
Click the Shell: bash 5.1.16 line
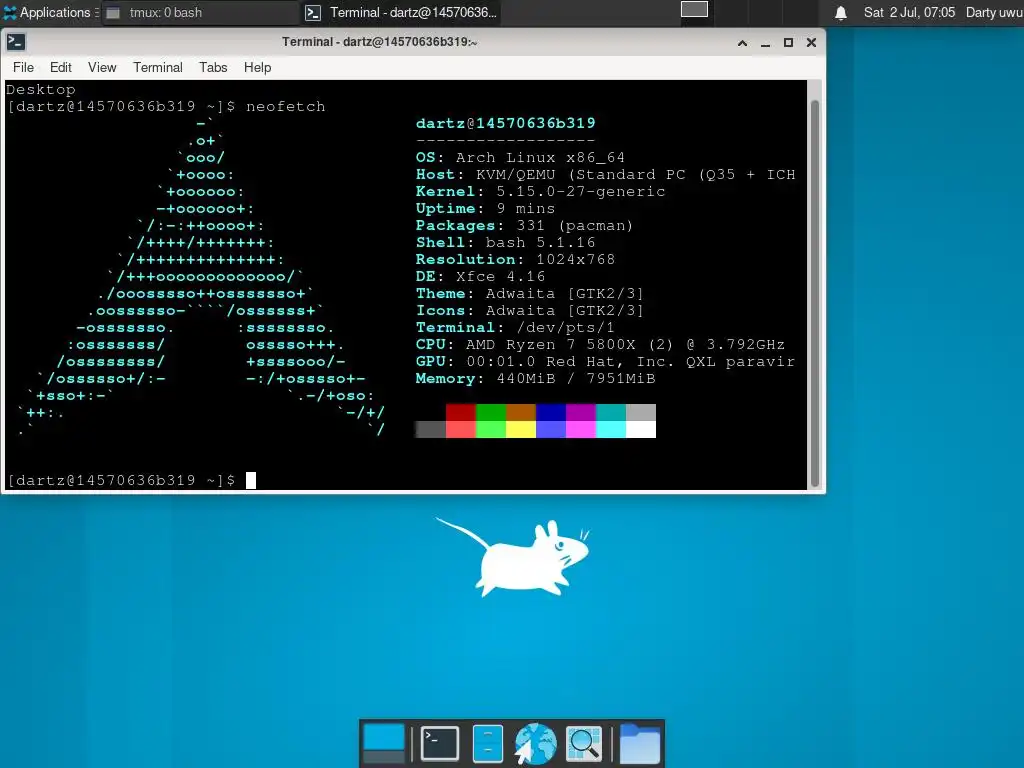click(505, 242)
